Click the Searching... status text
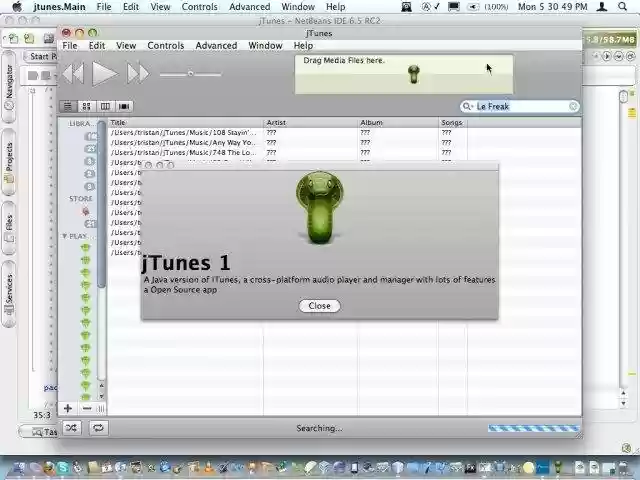This screenshot has width=640, height=480. tap(319, 428)
